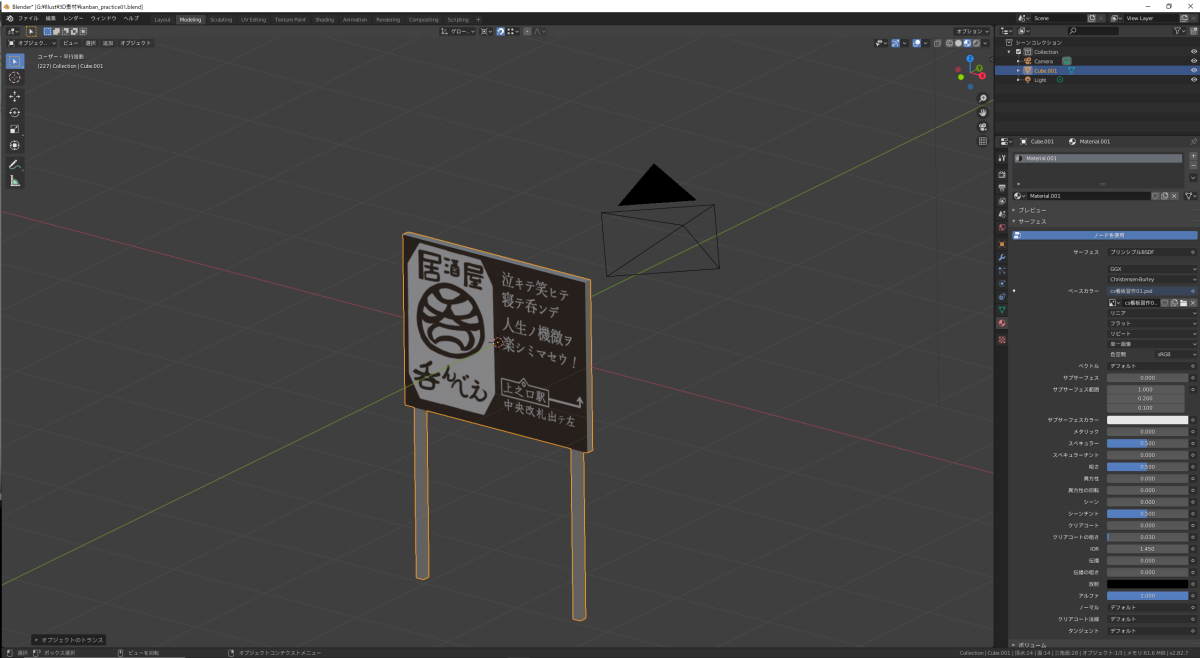Screen dimensions: 1200x658
Task: Hide Light using its eye icon
Action: click(x=1193, y=80)
